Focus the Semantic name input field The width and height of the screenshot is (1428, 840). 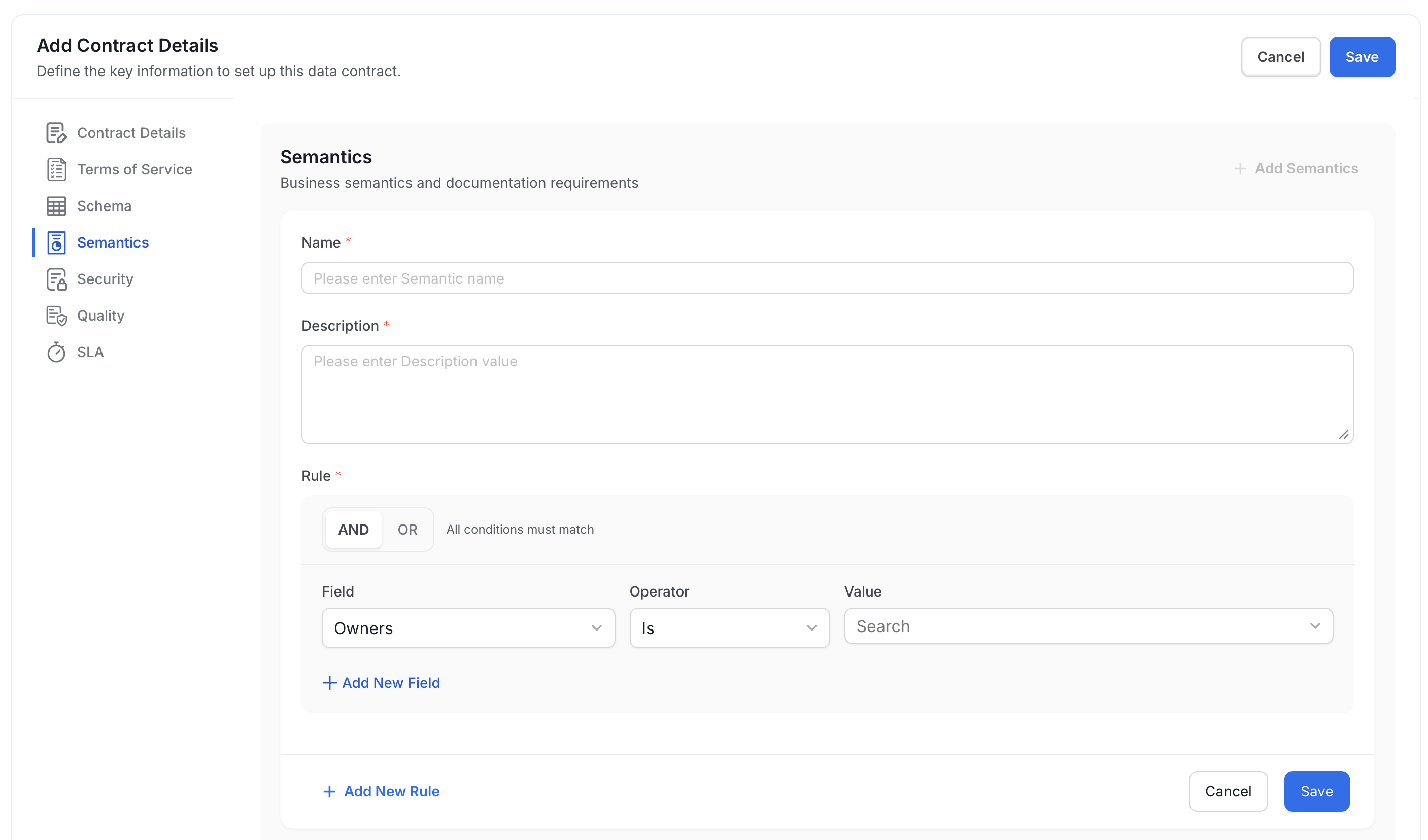click(827, 278)
